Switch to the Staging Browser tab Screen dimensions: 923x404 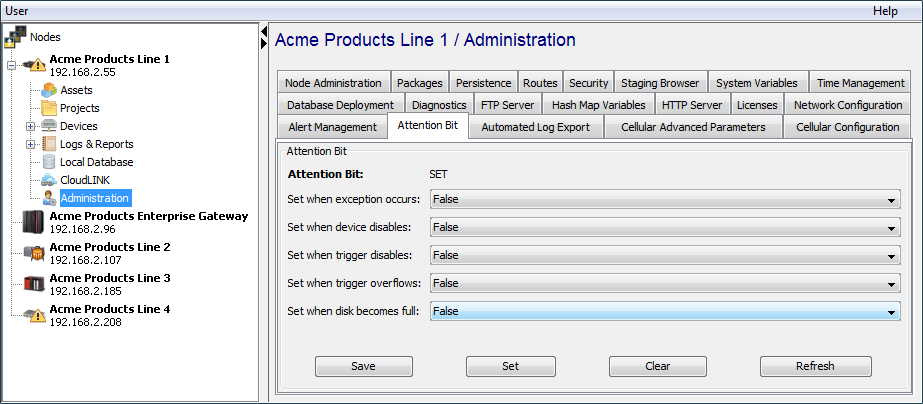pyautogui.click(x=660, y=83)
